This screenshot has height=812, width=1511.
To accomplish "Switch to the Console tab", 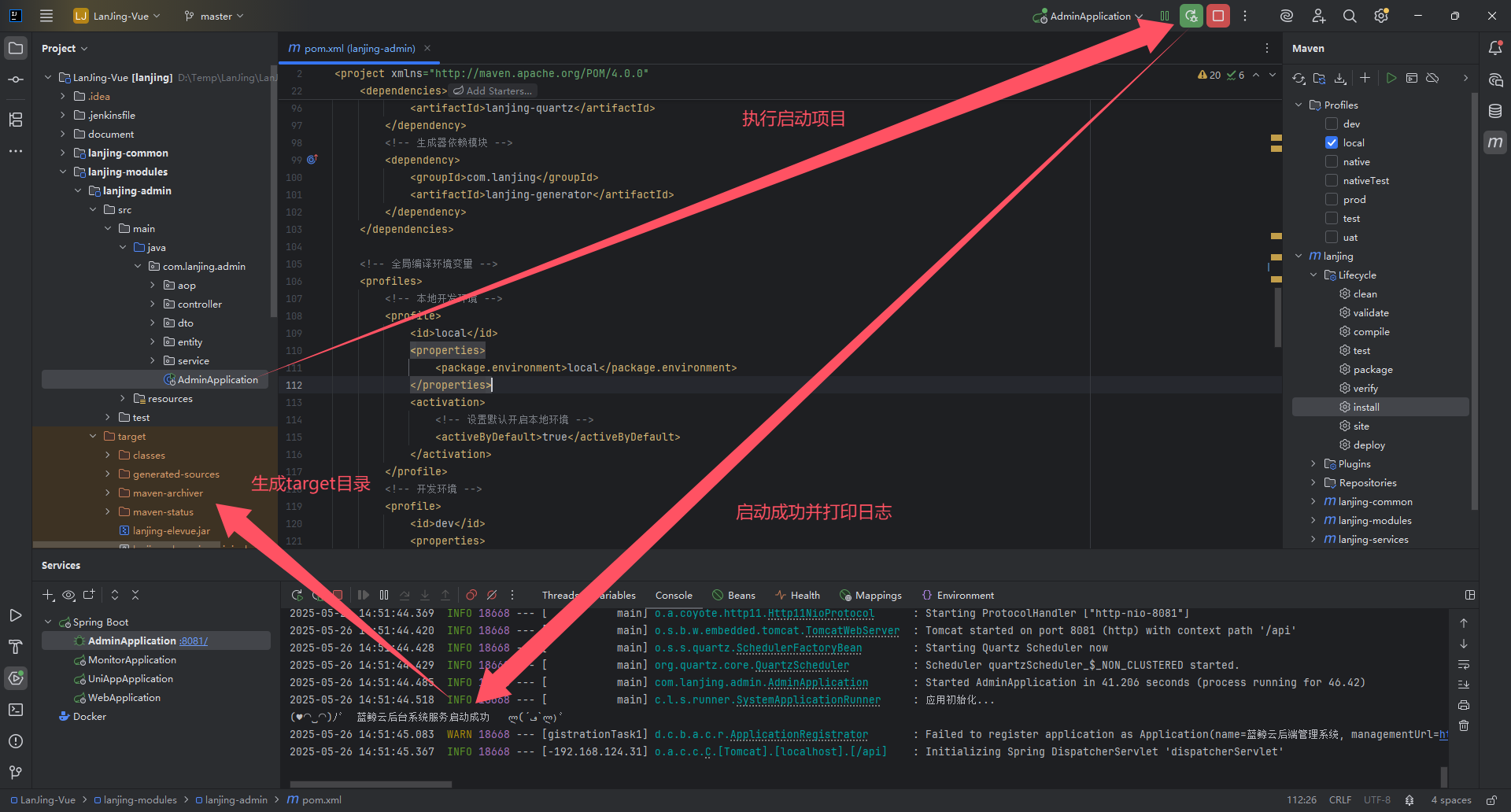I will (674, 595).
